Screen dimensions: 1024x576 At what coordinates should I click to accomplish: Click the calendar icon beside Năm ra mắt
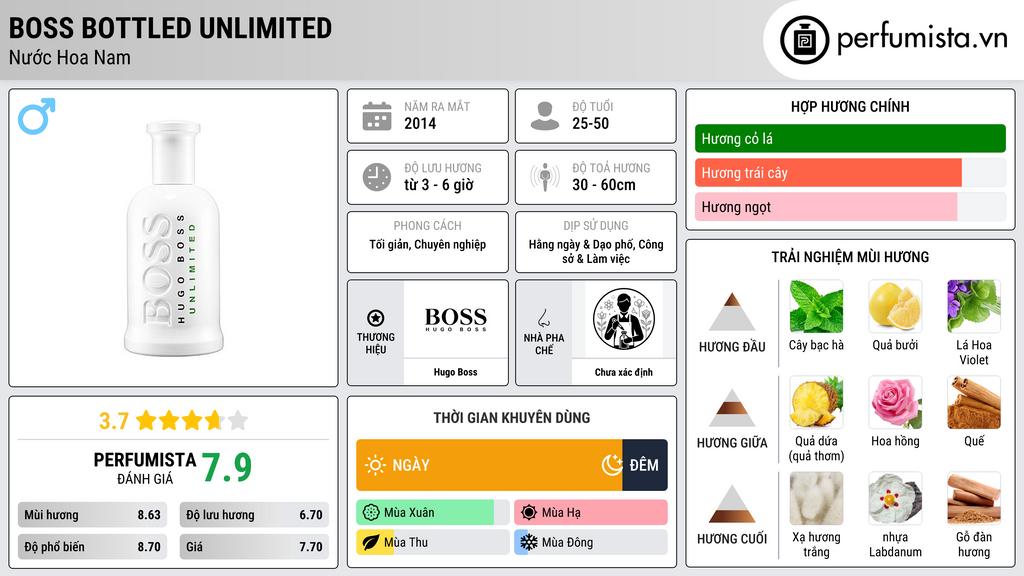pyautogui.click(x=377, y=116)
